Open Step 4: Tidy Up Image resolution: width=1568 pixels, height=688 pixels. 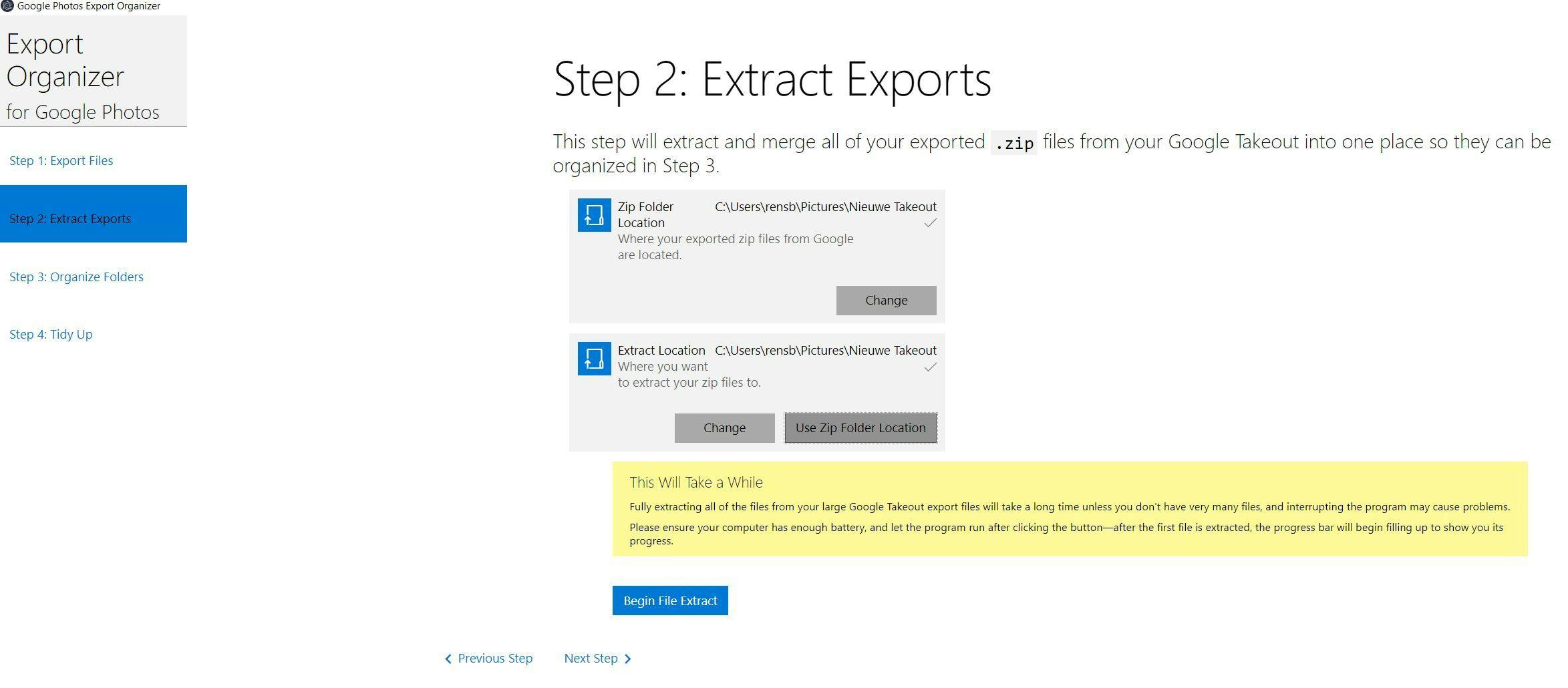[x=51, y=334]
